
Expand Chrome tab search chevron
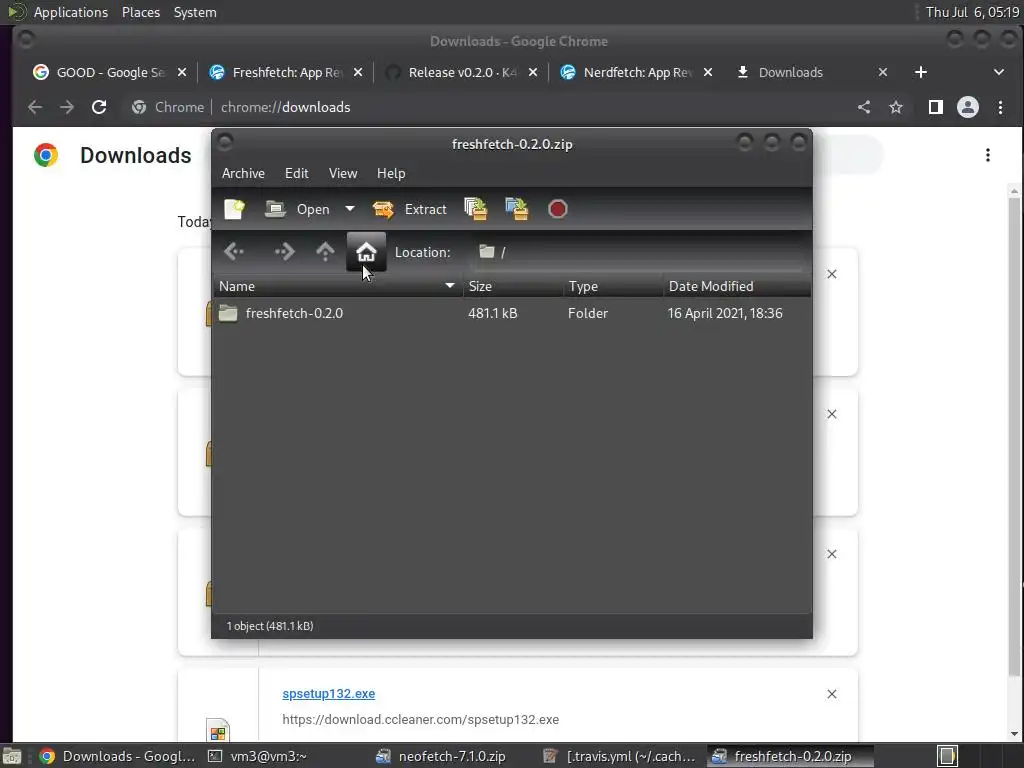pyautogui.click(x=999, y=72)
